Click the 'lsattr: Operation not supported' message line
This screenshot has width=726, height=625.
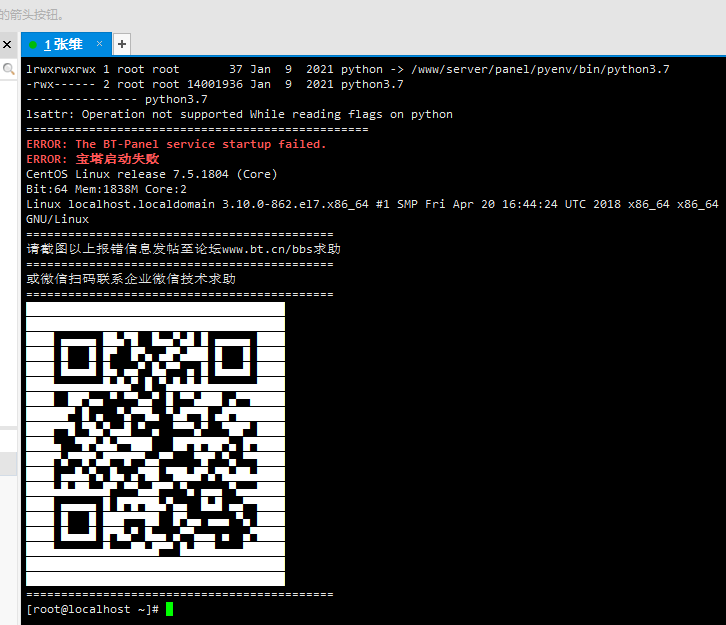pyautogui.click(x=239, y=114)
